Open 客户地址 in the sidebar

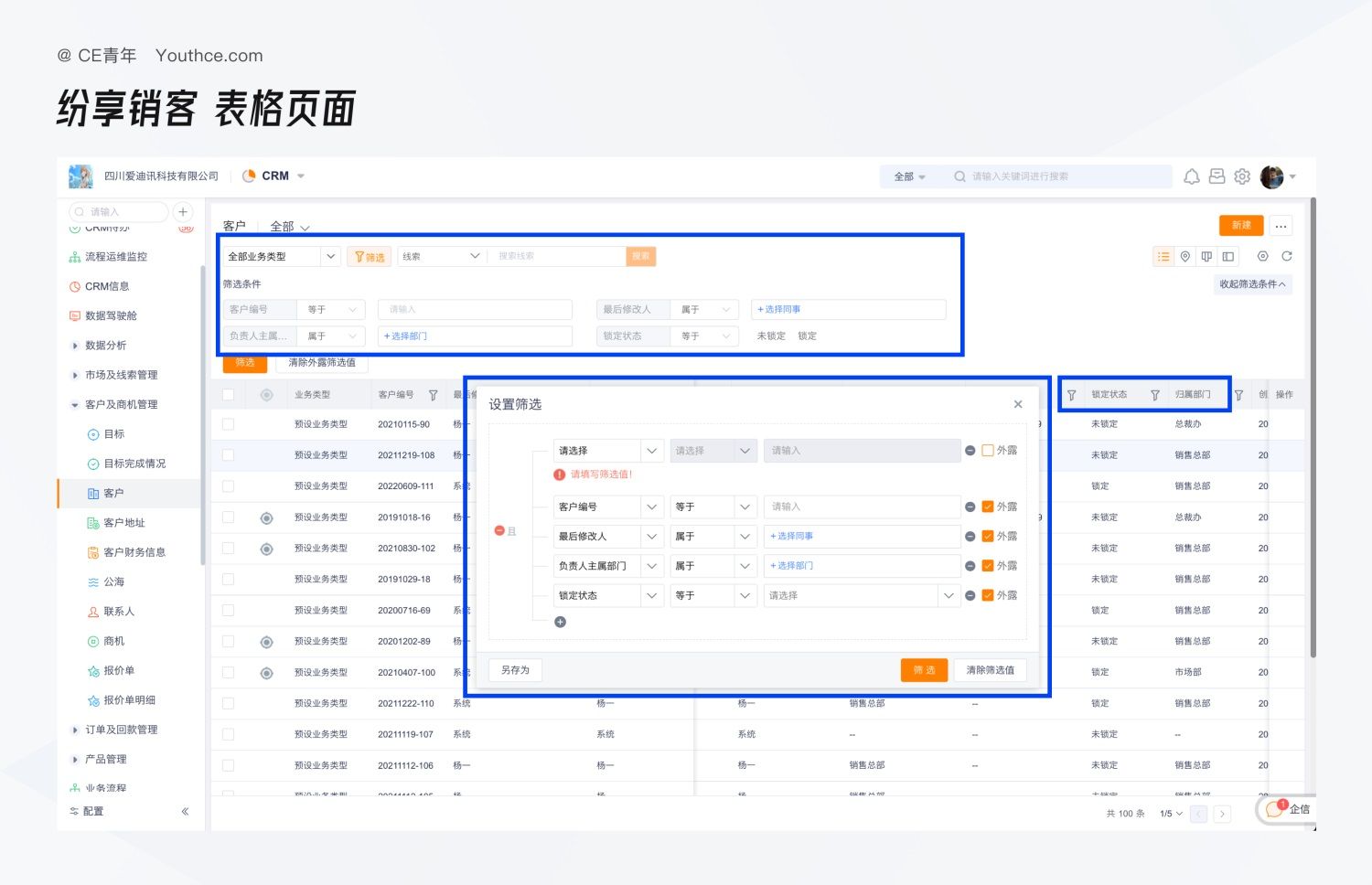[x=124, y=523]
